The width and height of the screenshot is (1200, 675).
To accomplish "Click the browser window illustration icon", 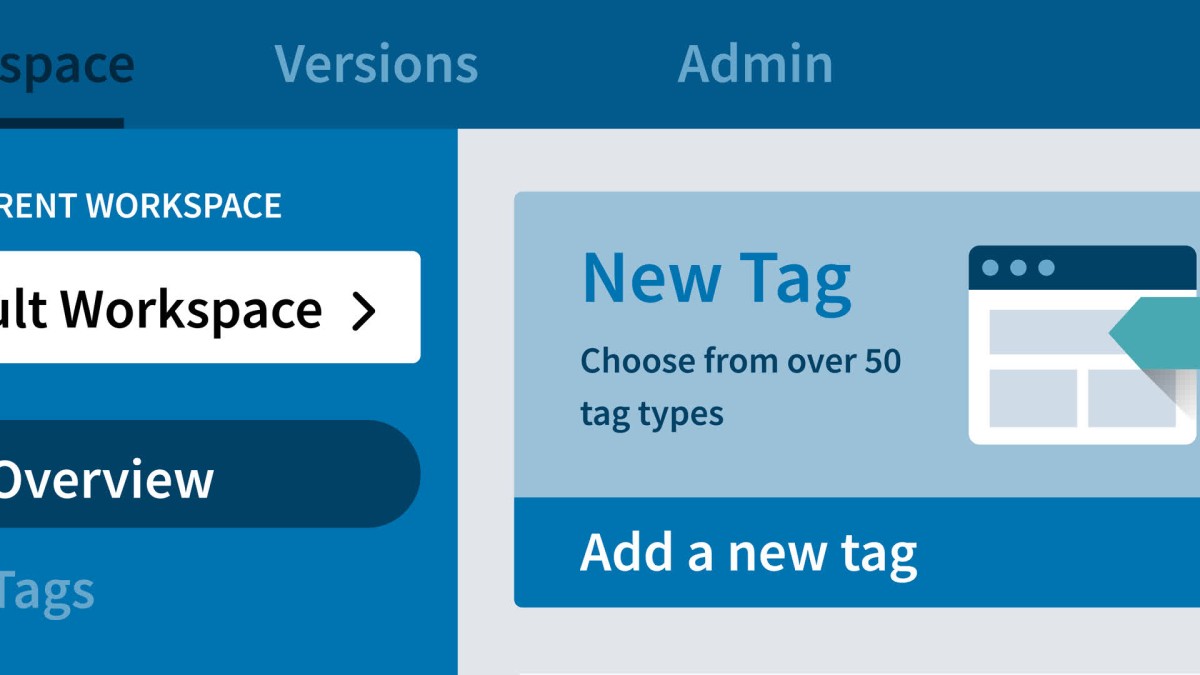I will [x=1084, y=345].
